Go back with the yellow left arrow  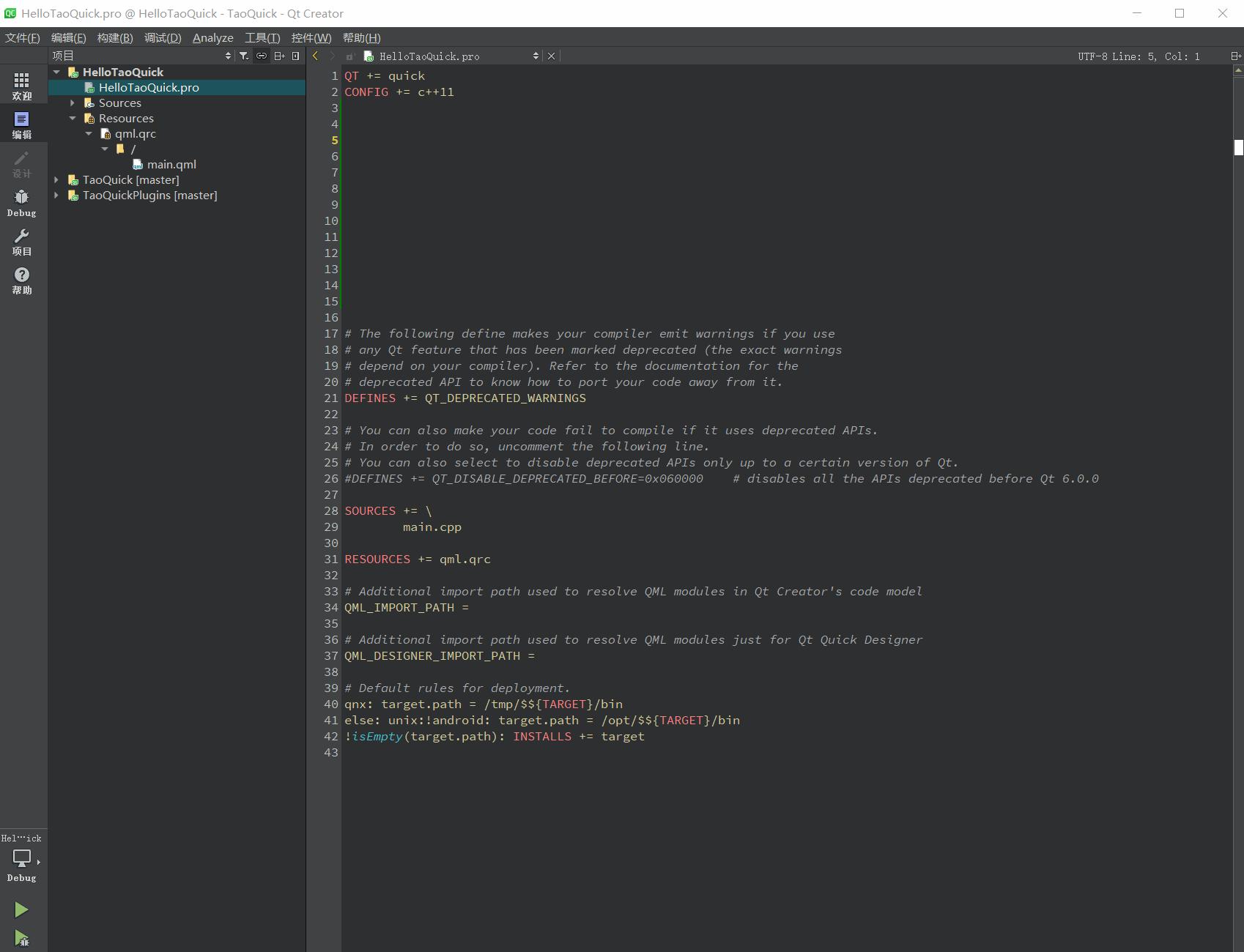[x=316, y=56]
